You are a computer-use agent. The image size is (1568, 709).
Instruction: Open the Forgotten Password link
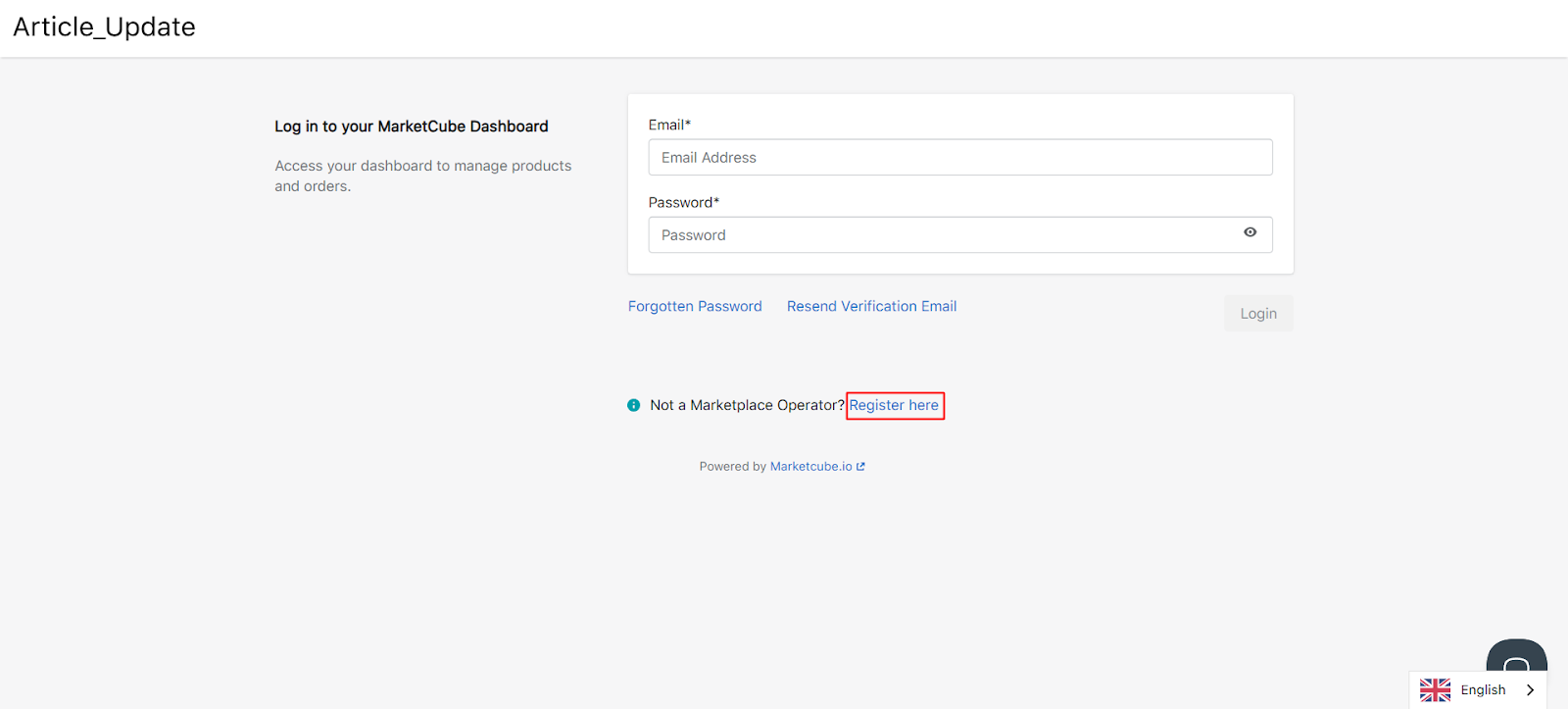pyautogui.click(x=695, y=306)
